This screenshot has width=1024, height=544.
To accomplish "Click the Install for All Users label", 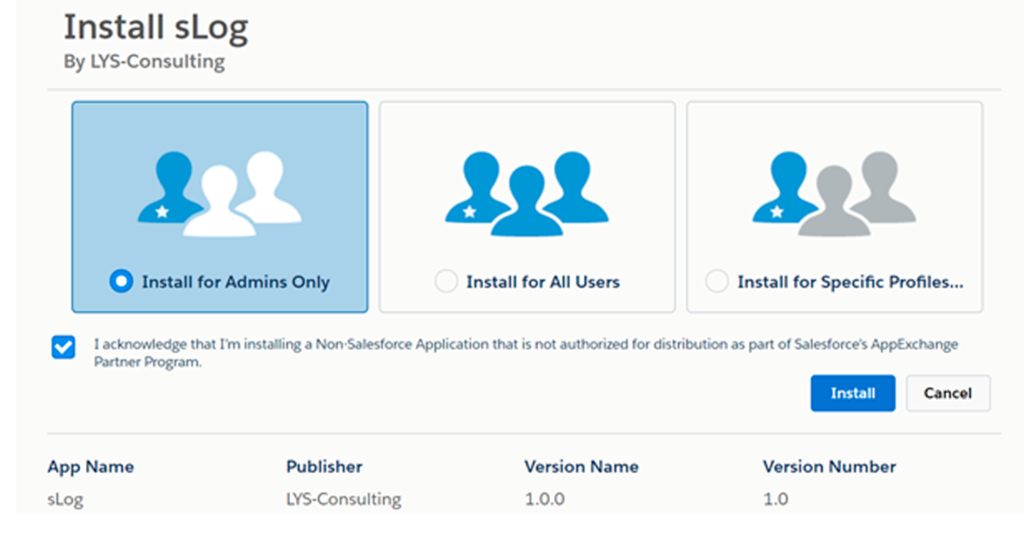I will tap(543, 282).
